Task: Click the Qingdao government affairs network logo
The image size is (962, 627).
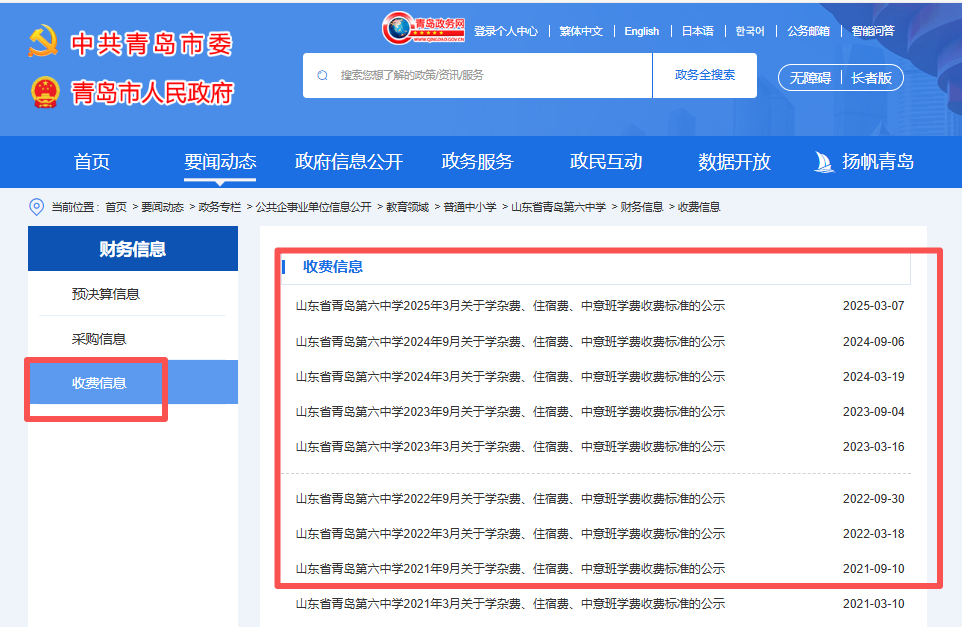Action: [424, 28]
